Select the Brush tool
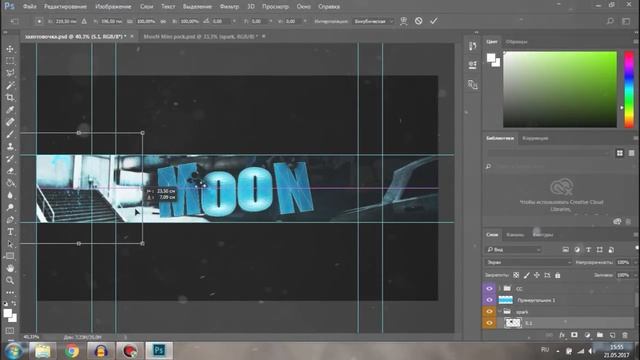 click(10, 134)
